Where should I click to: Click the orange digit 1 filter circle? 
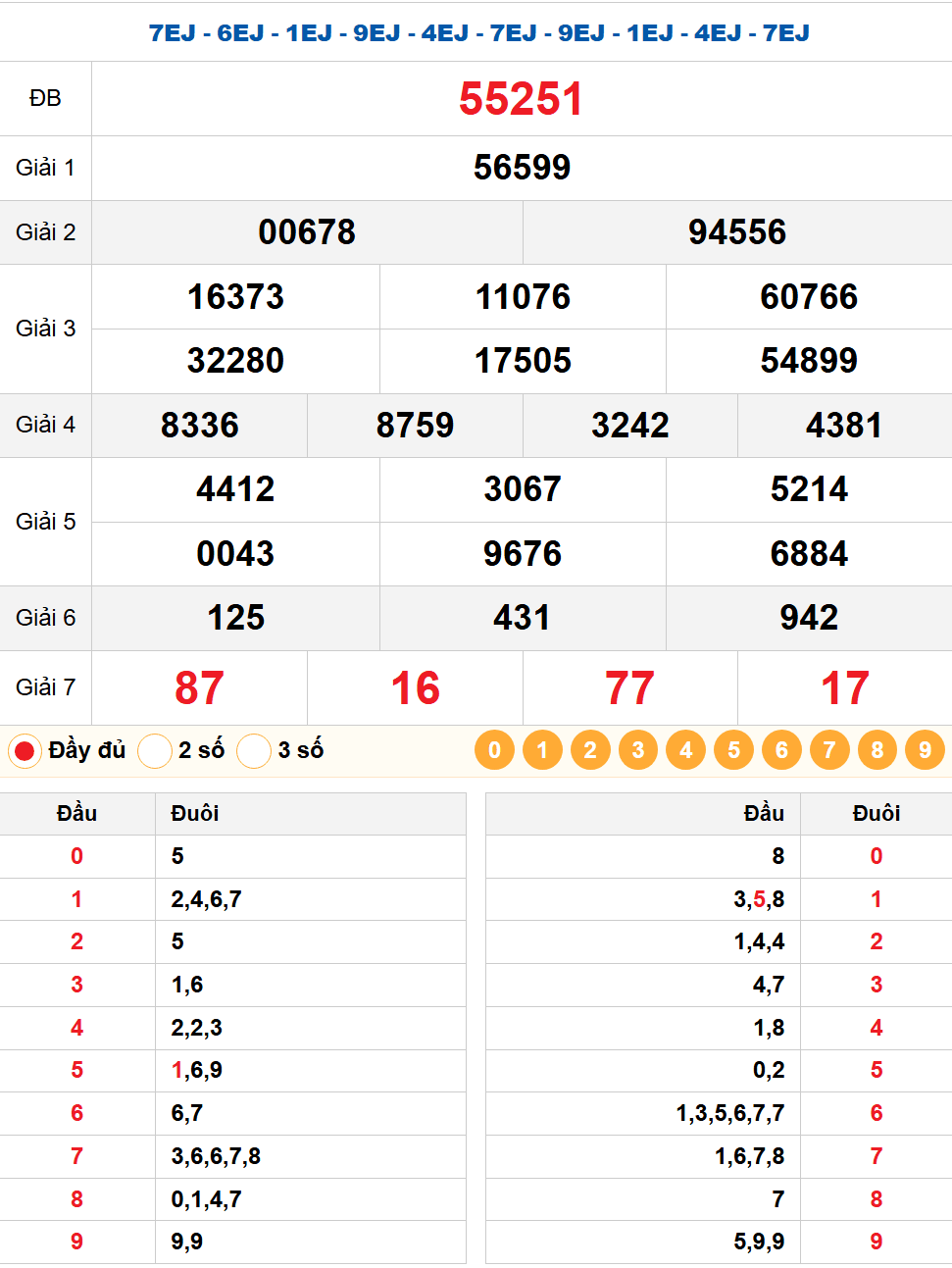pos(542,750)
